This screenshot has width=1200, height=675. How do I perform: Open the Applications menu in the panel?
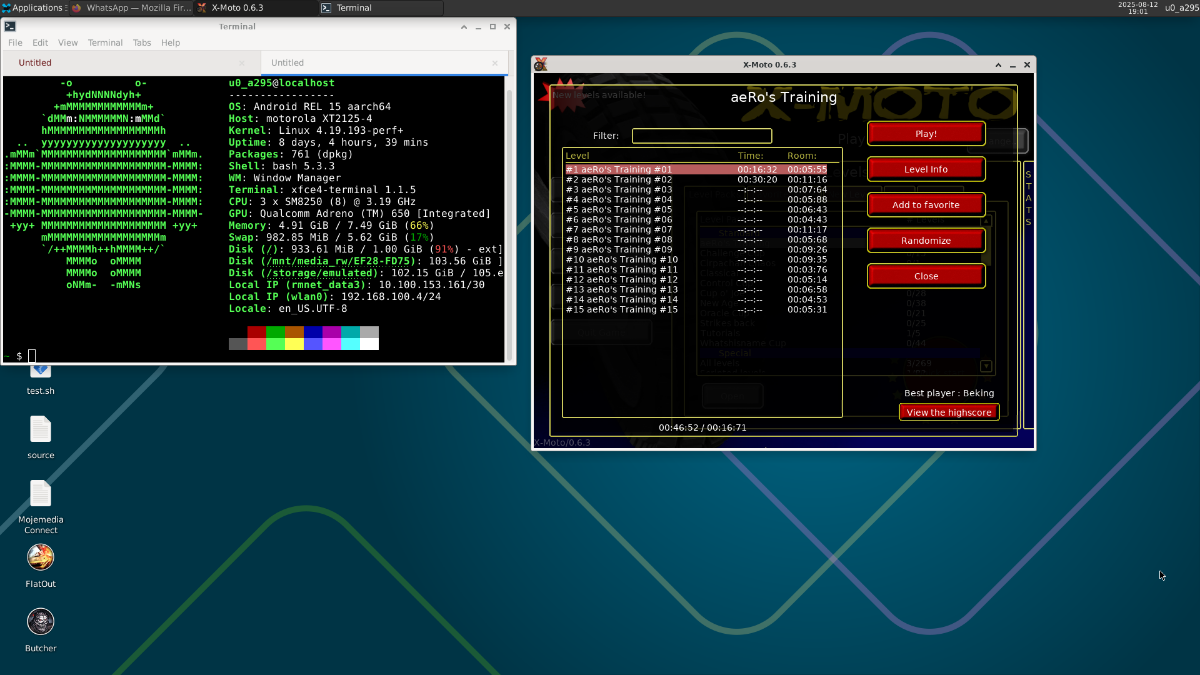pyautogui.click(x=33, y=8)
